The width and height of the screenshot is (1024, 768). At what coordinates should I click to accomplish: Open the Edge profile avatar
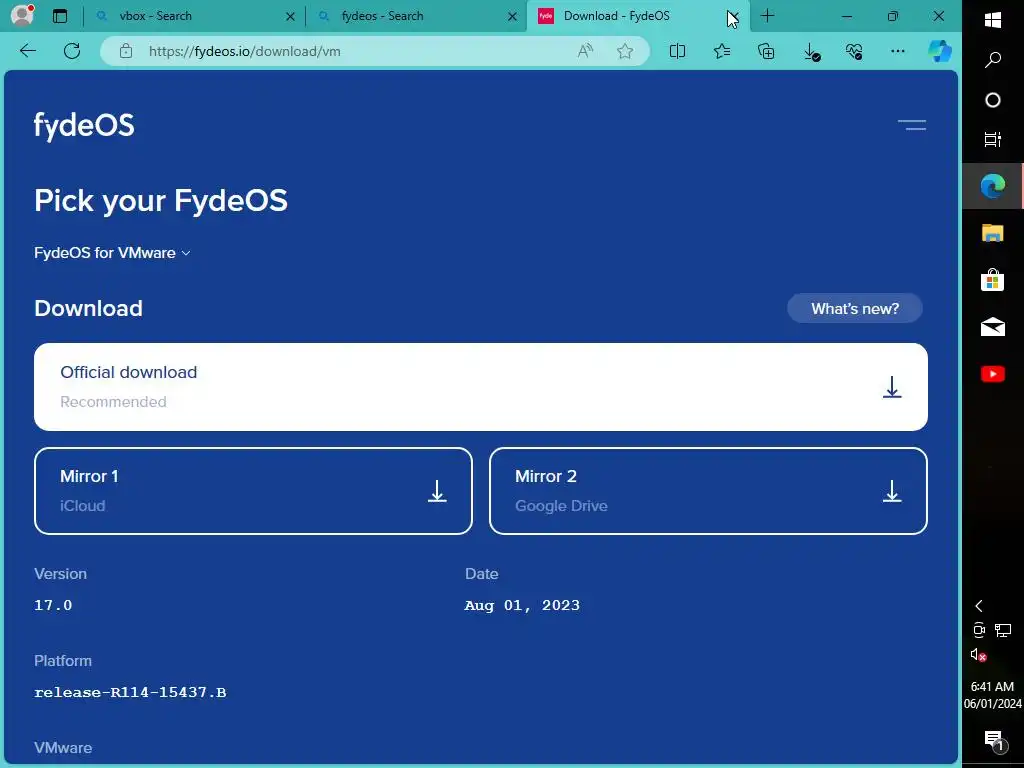click(x=22, y=14)
